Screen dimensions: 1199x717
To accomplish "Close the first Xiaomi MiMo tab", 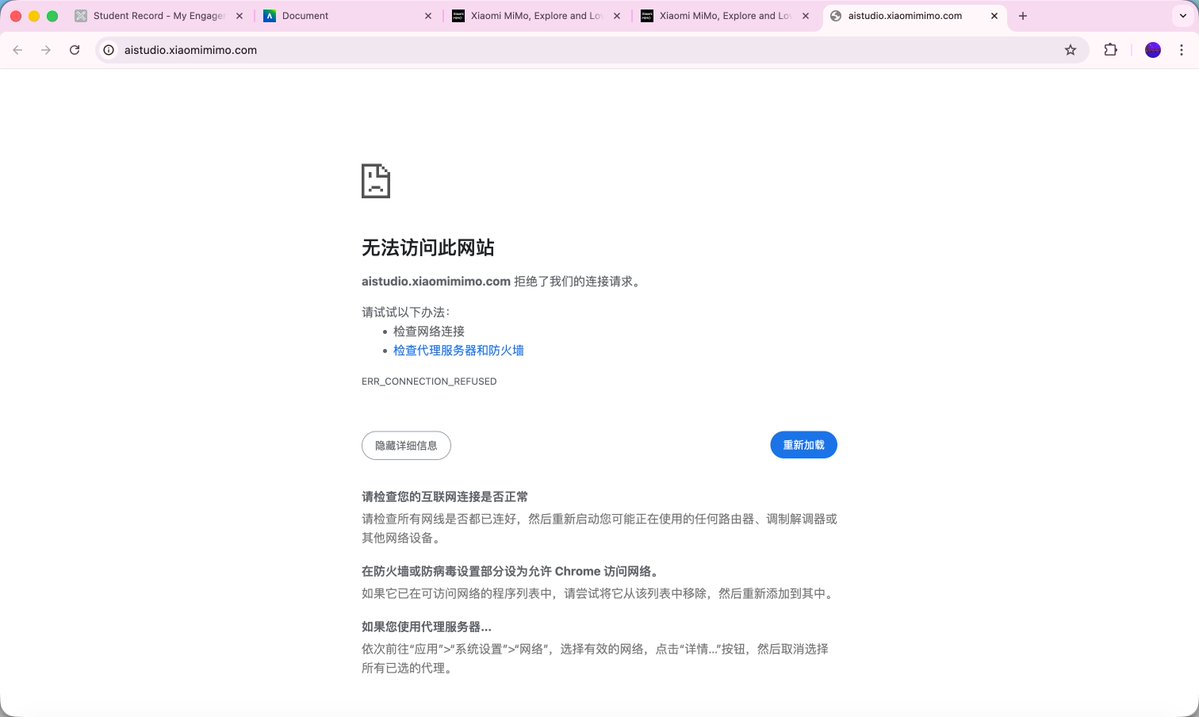I will click(617, 15).
